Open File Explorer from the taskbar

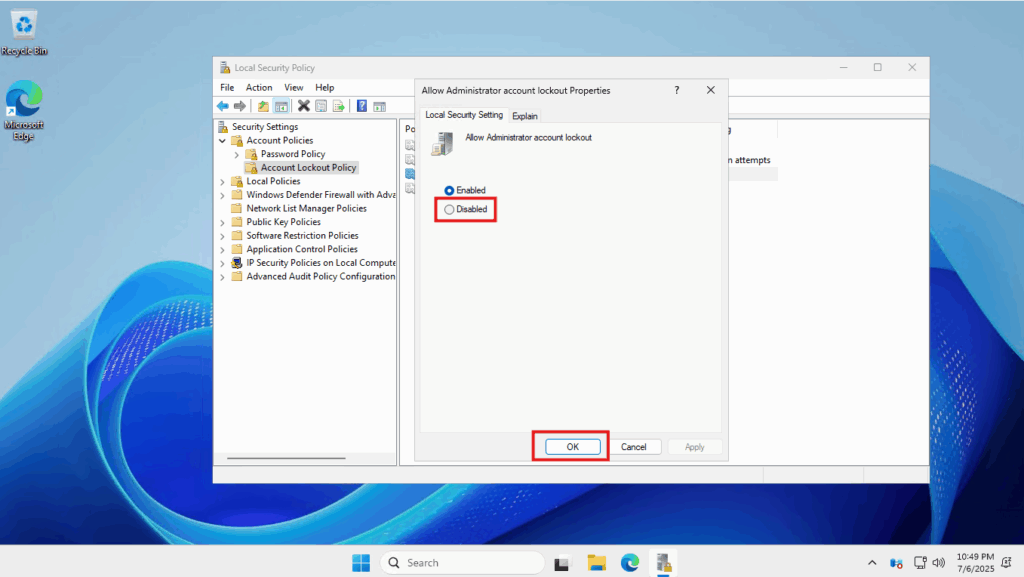pyautogui.click(x=597, y=562)
